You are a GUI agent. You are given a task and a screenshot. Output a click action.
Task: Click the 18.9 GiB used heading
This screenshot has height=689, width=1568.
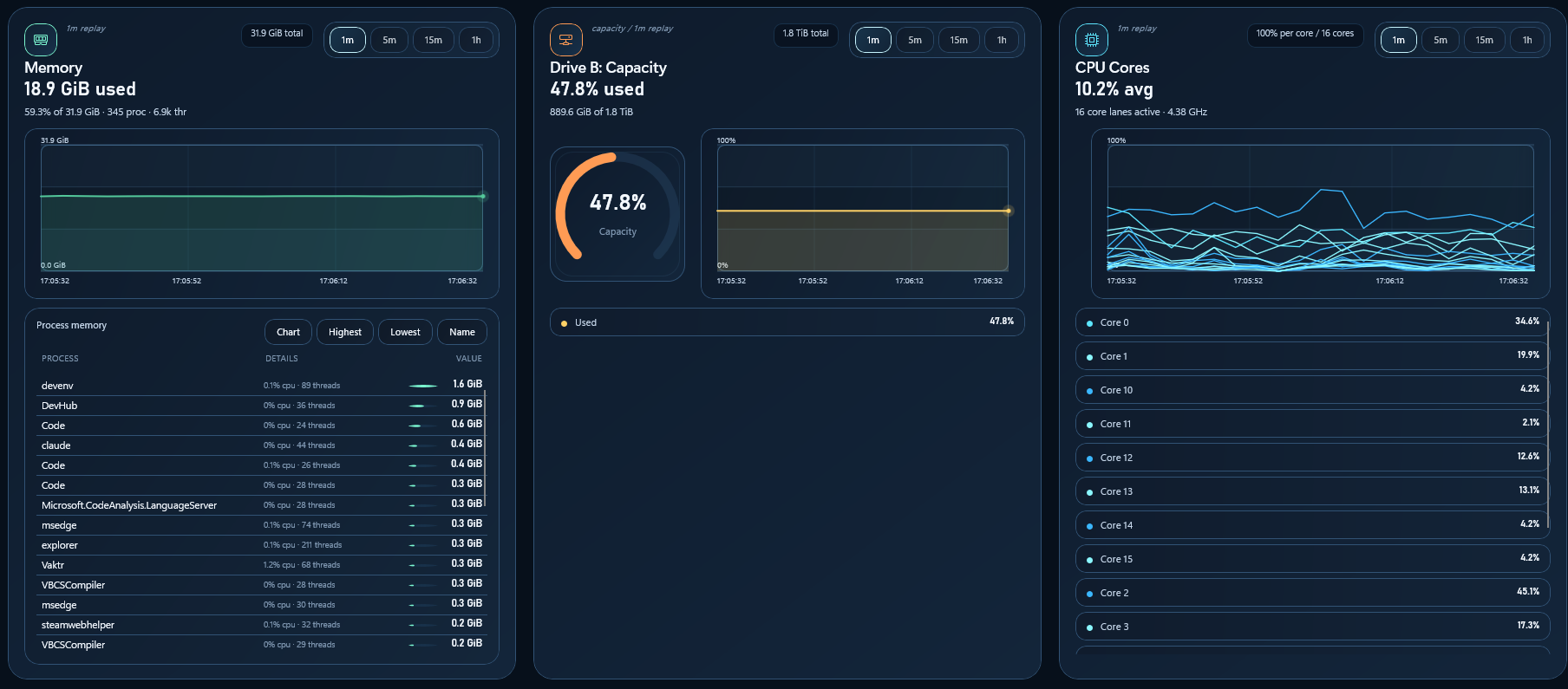click(80, 89)
